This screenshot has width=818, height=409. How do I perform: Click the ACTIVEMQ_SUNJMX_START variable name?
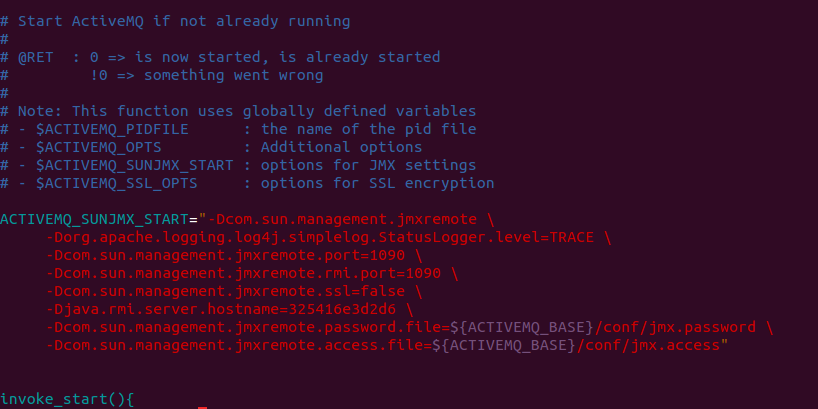point(94,220)
